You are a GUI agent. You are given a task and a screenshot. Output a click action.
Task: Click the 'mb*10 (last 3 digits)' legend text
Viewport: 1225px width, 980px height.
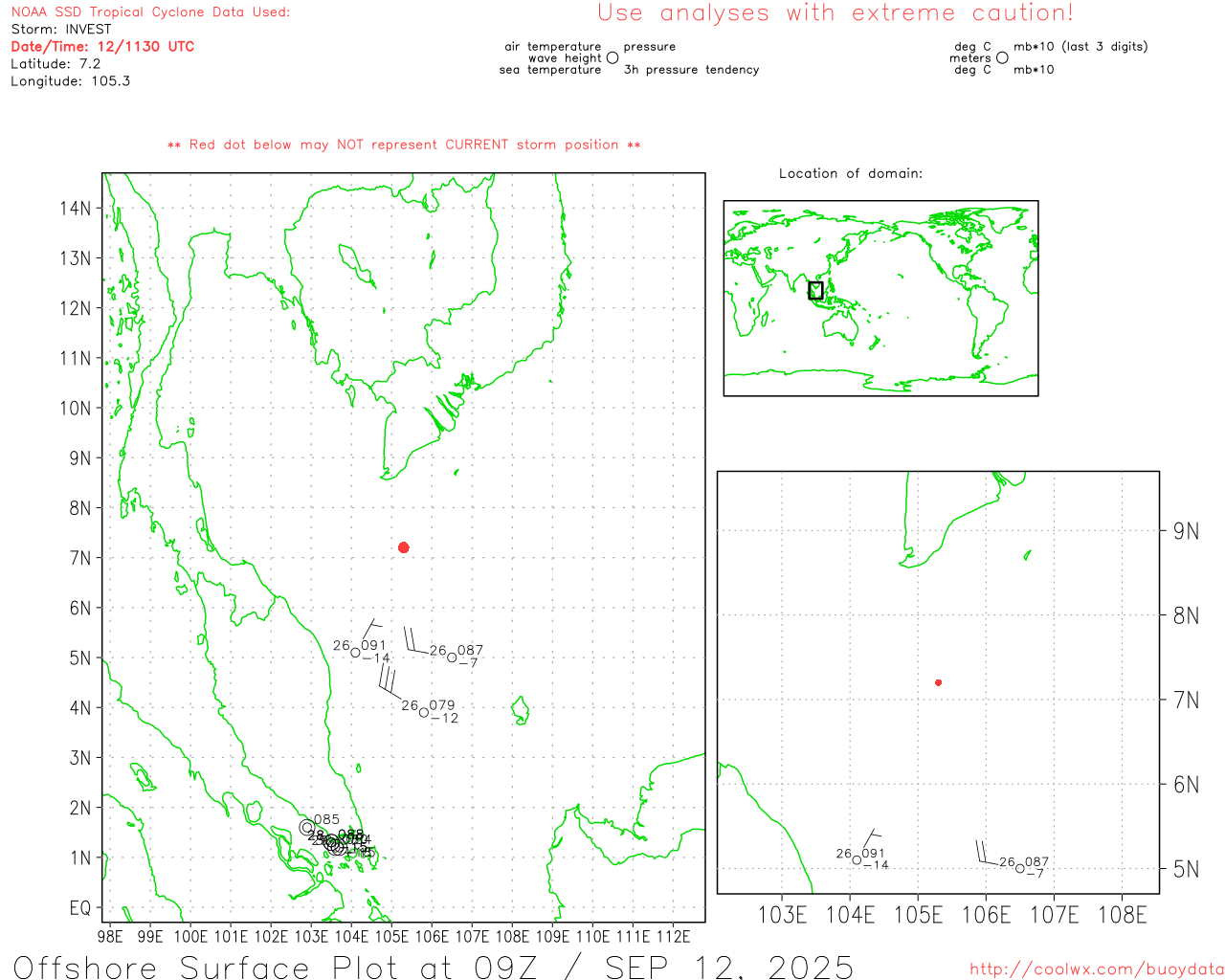[1080, 47]
